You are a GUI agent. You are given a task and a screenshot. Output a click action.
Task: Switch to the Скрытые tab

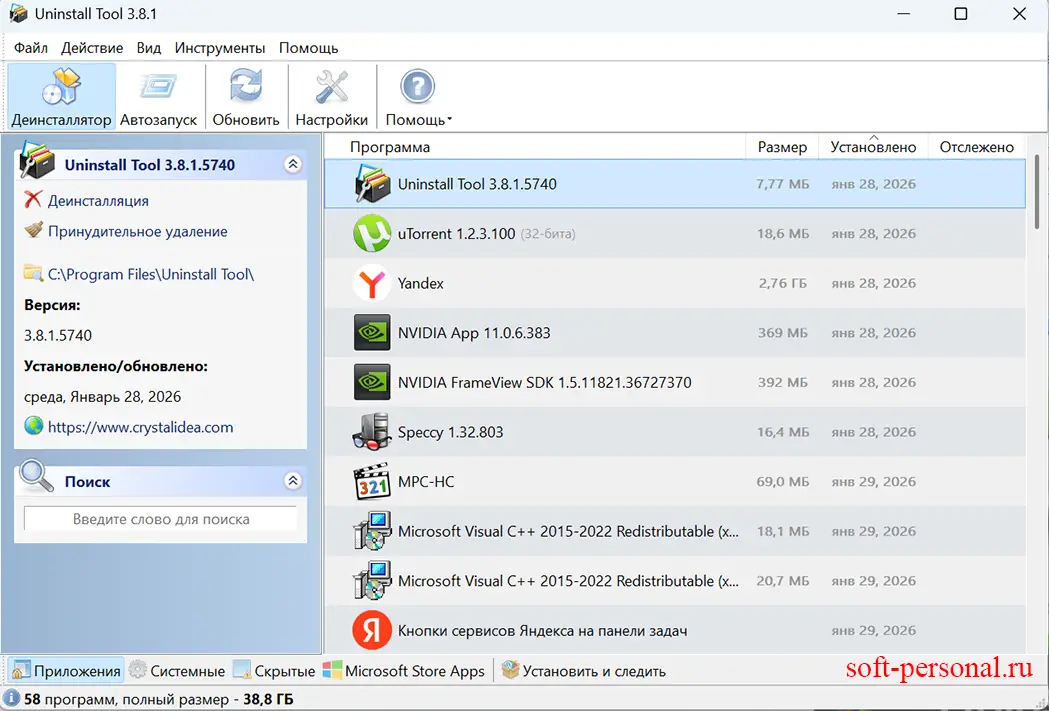pyautogui.click(x=274, y=671)
